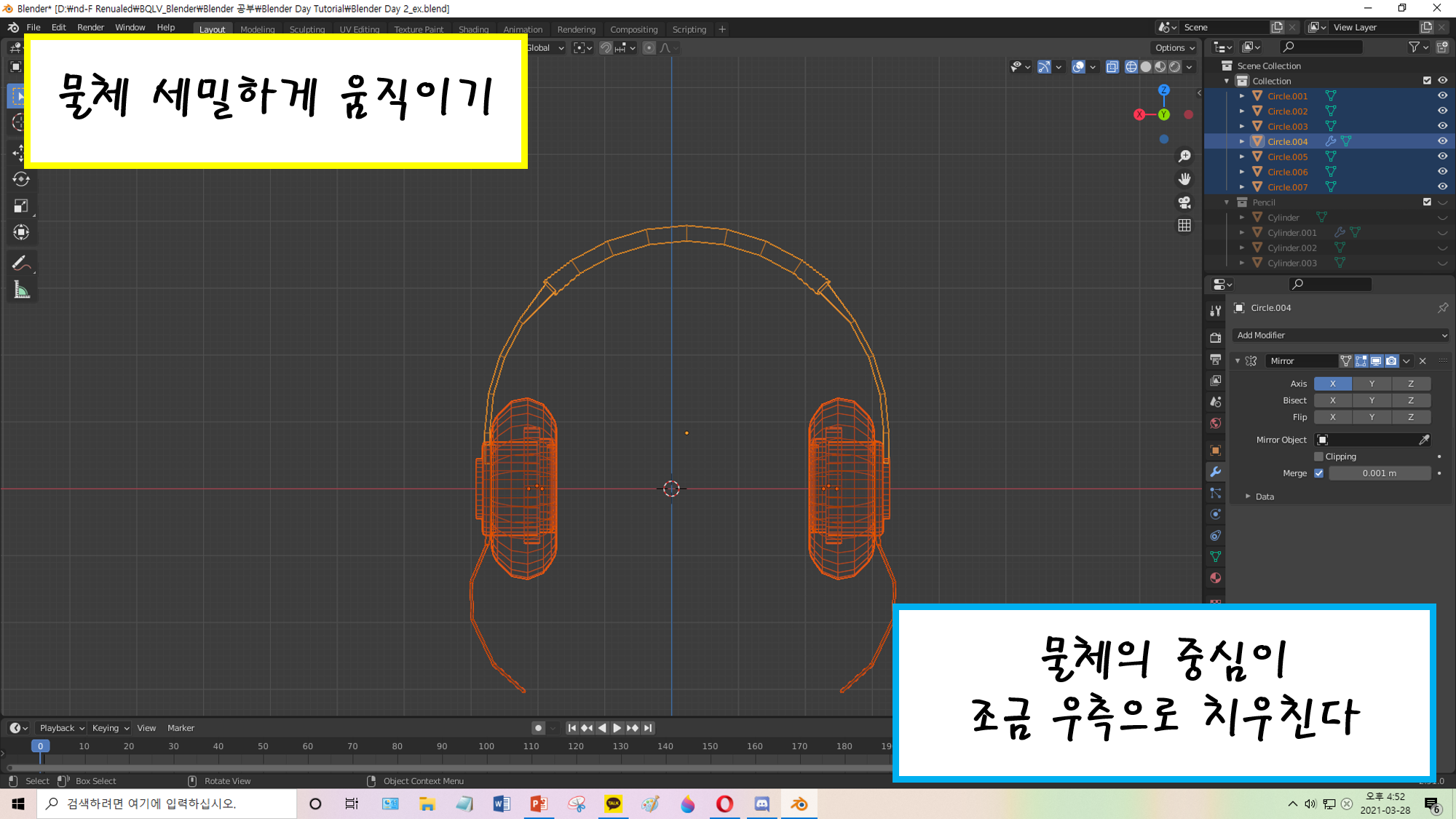Select the Scale tool in the toolbar
1456x819 pixels.
tap(20, 206)
